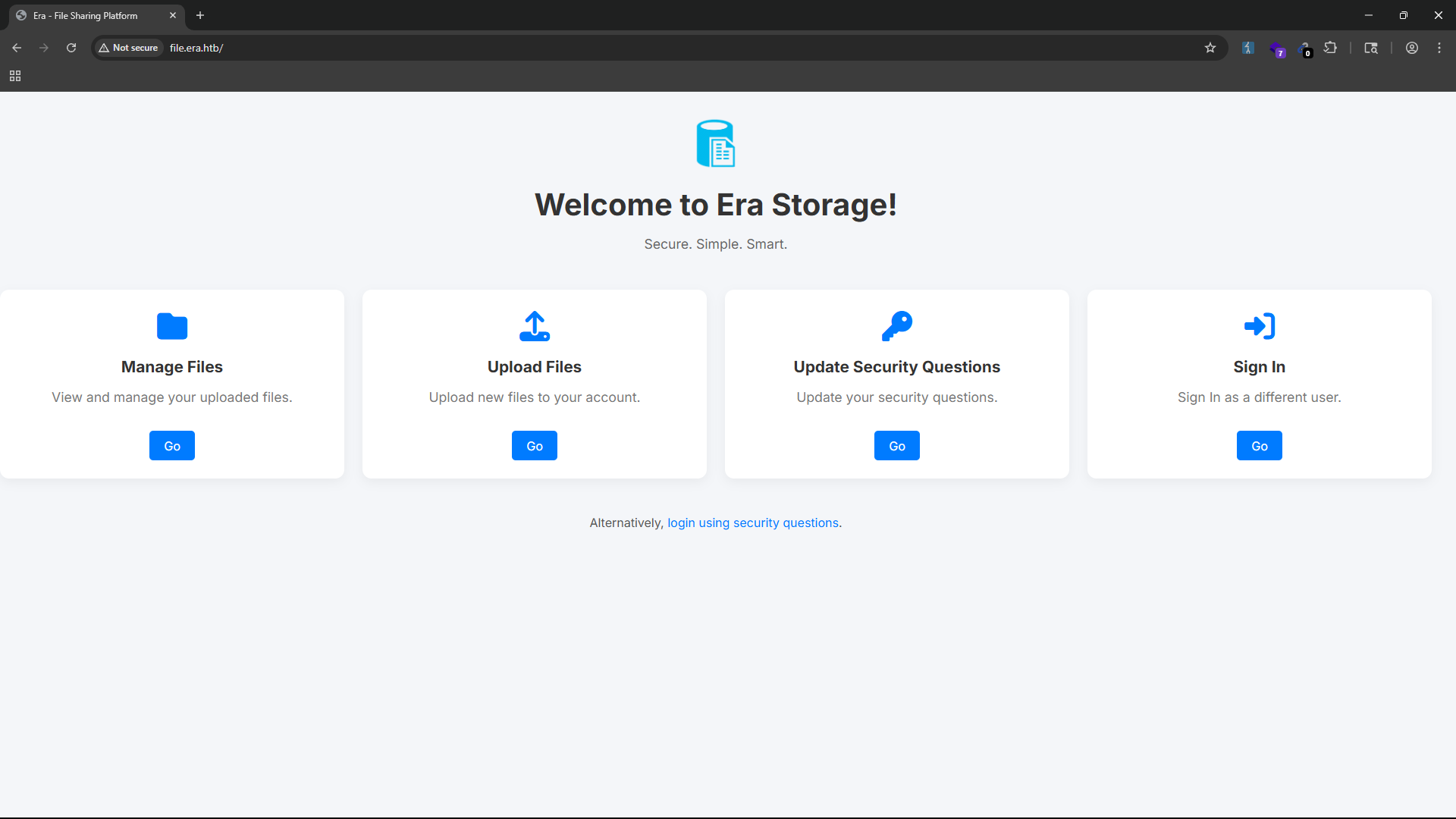1456x819 pixels.
Task: Click the Era Storage database logo
Action: point(716,143)
